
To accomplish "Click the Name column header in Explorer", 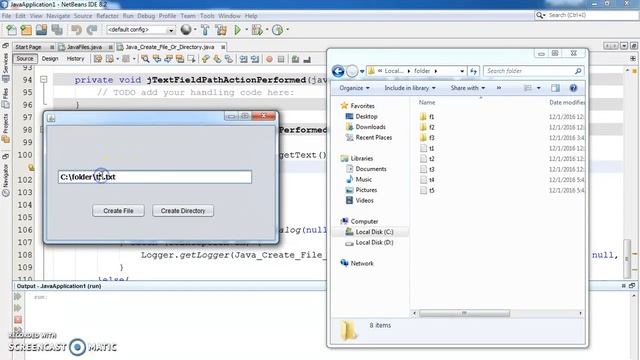I will 427,102.
